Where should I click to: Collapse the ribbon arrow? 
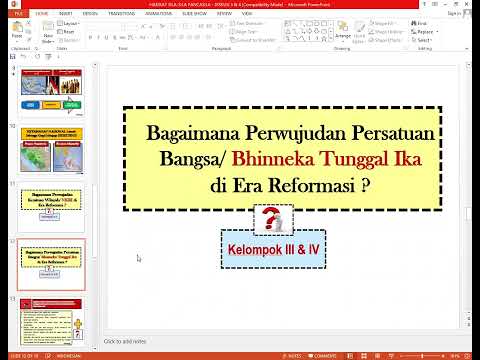[467, 49]
